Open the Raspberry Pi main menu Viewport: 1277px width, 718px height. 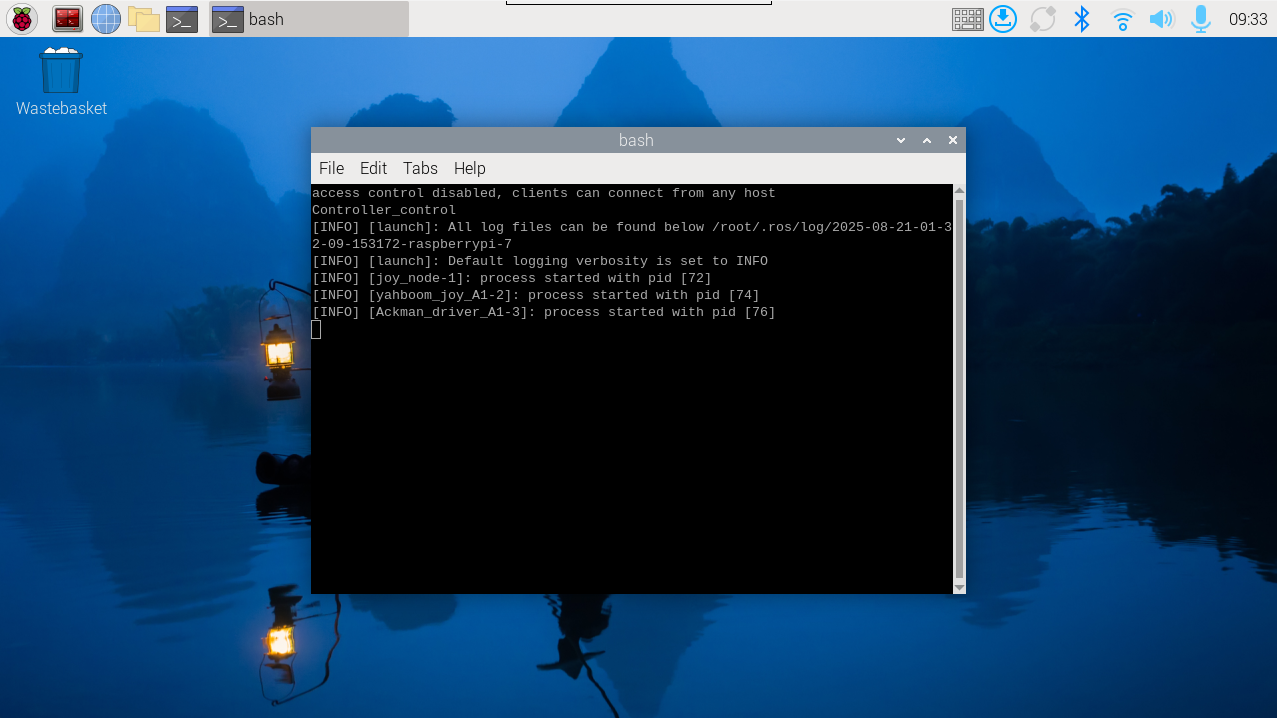tap(21, 19)
